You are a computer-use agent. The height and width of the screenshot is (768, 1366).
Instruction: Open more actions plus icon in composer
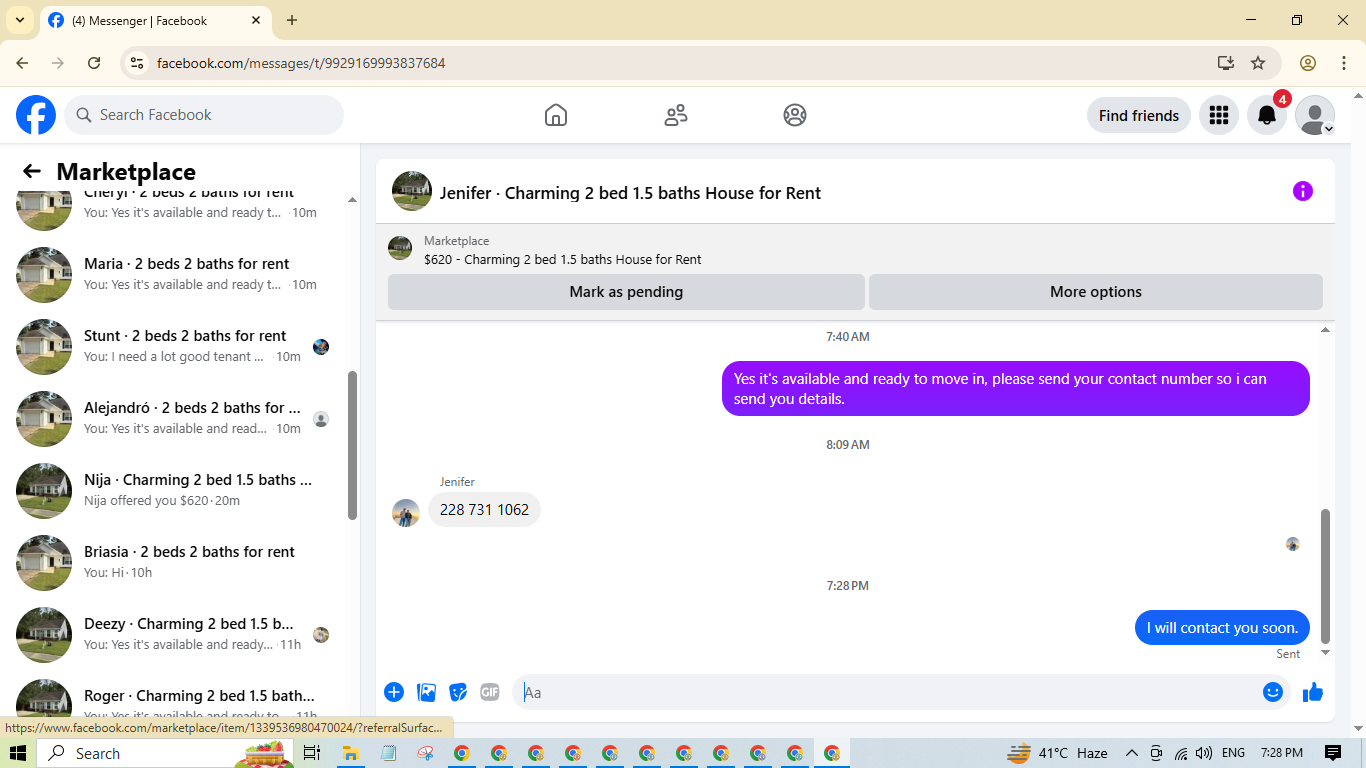click(x=394, y=692)
